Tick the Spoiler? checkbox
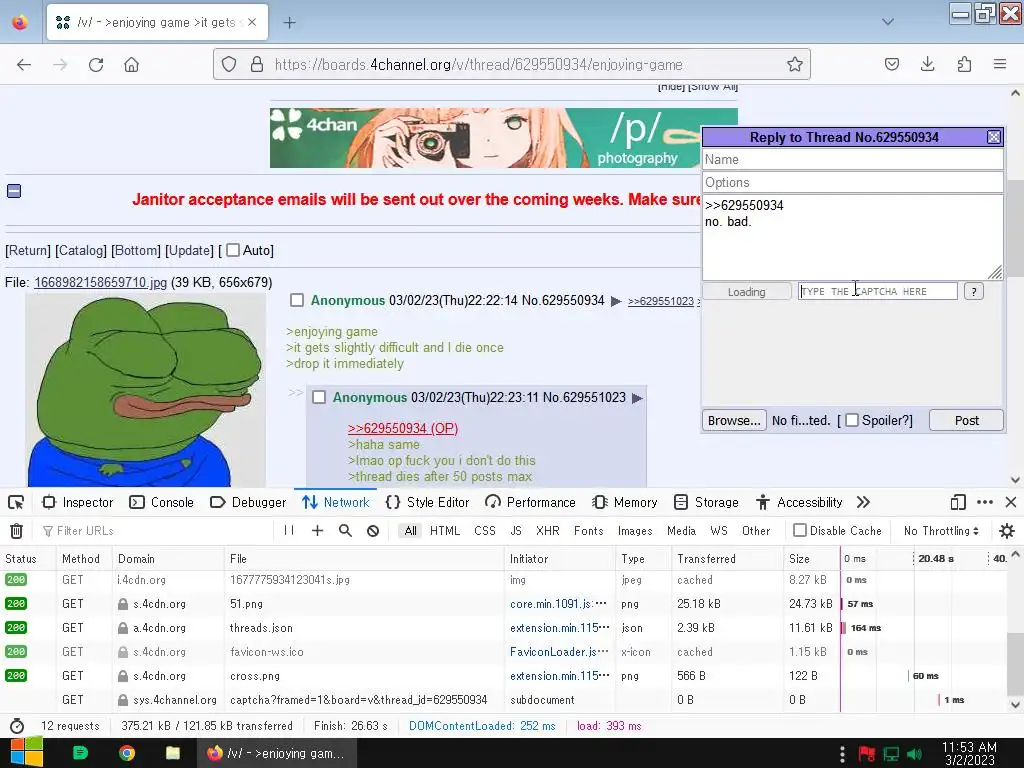Viewport: 1024px width, 768px height. (852, 420)
